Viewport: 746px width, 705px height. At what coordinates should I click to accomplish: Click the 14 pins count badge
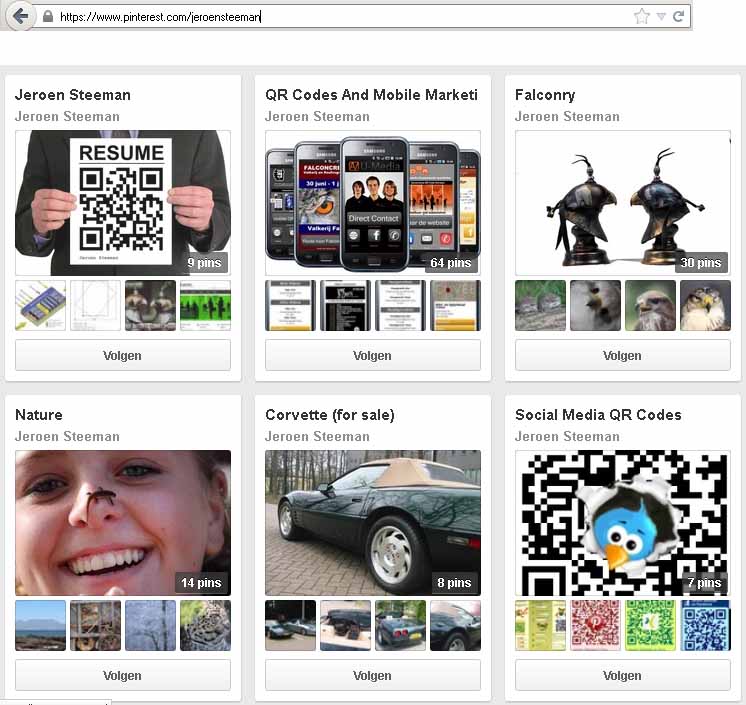point(201,582)
